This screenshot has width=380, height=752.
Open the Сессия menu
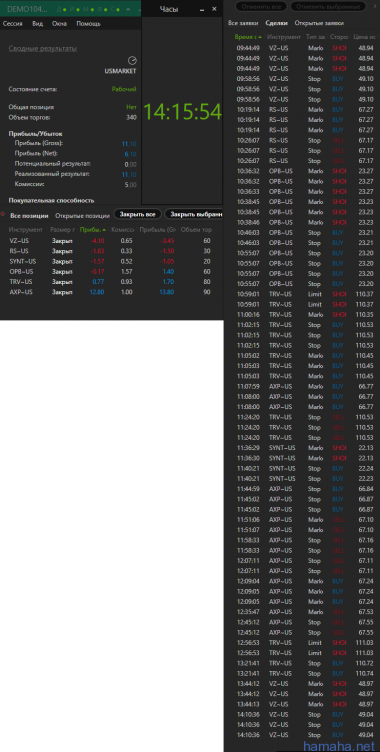(13, 23)
